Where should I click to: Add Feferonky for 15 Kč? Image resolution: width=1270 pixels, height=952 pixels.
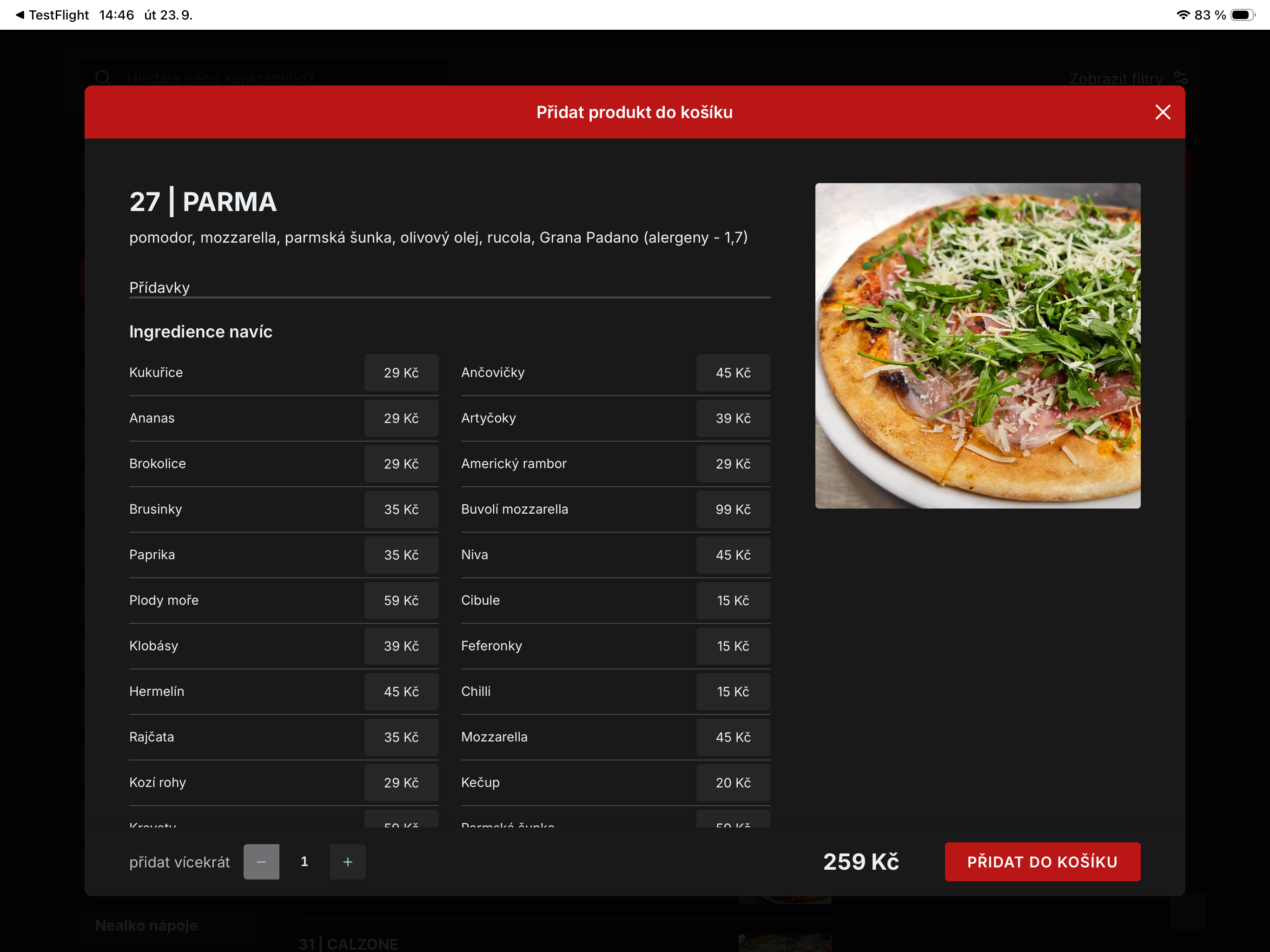click(733, 646)
